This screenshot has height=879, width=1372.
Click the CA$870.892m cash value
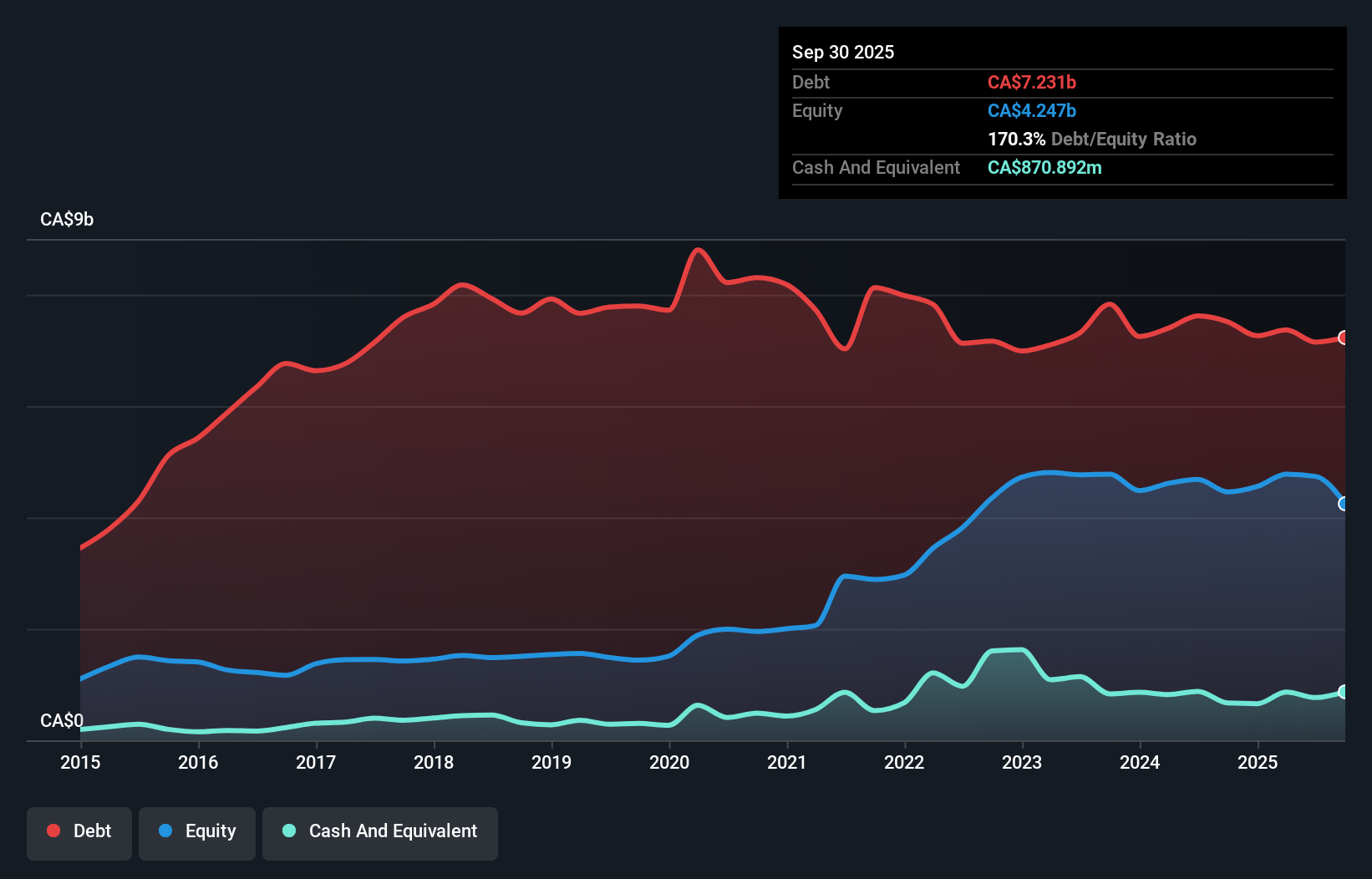tap(1044, 167)
